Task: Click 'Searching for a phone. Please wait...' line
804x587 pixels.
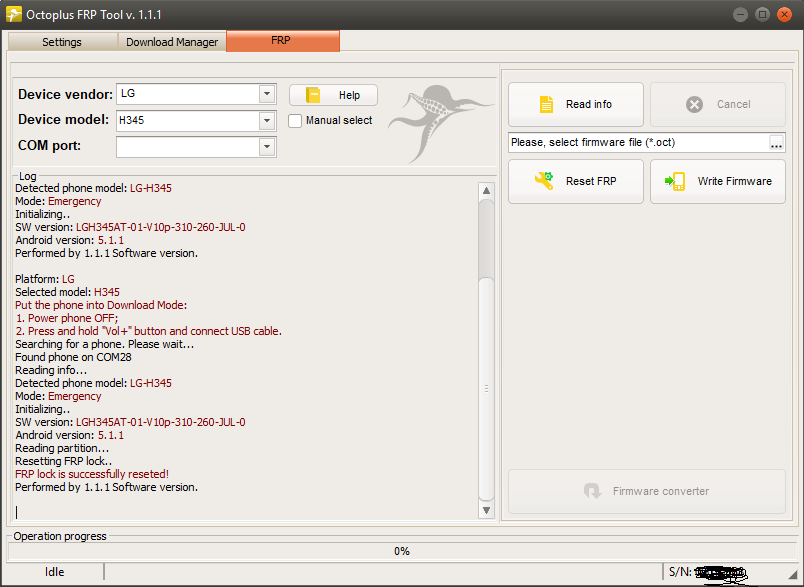Action: (x=105, y=345)
